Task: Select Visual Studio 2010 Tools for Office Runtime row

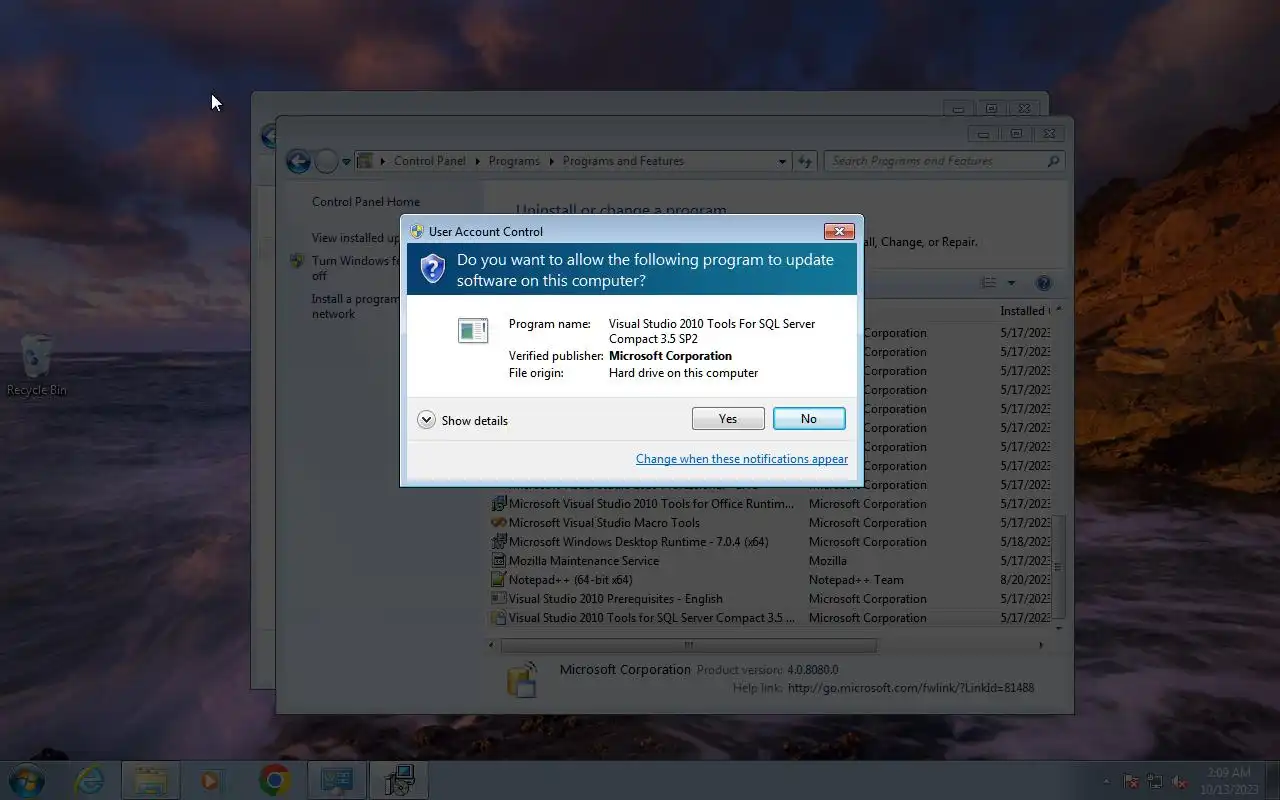Action: 770,504
